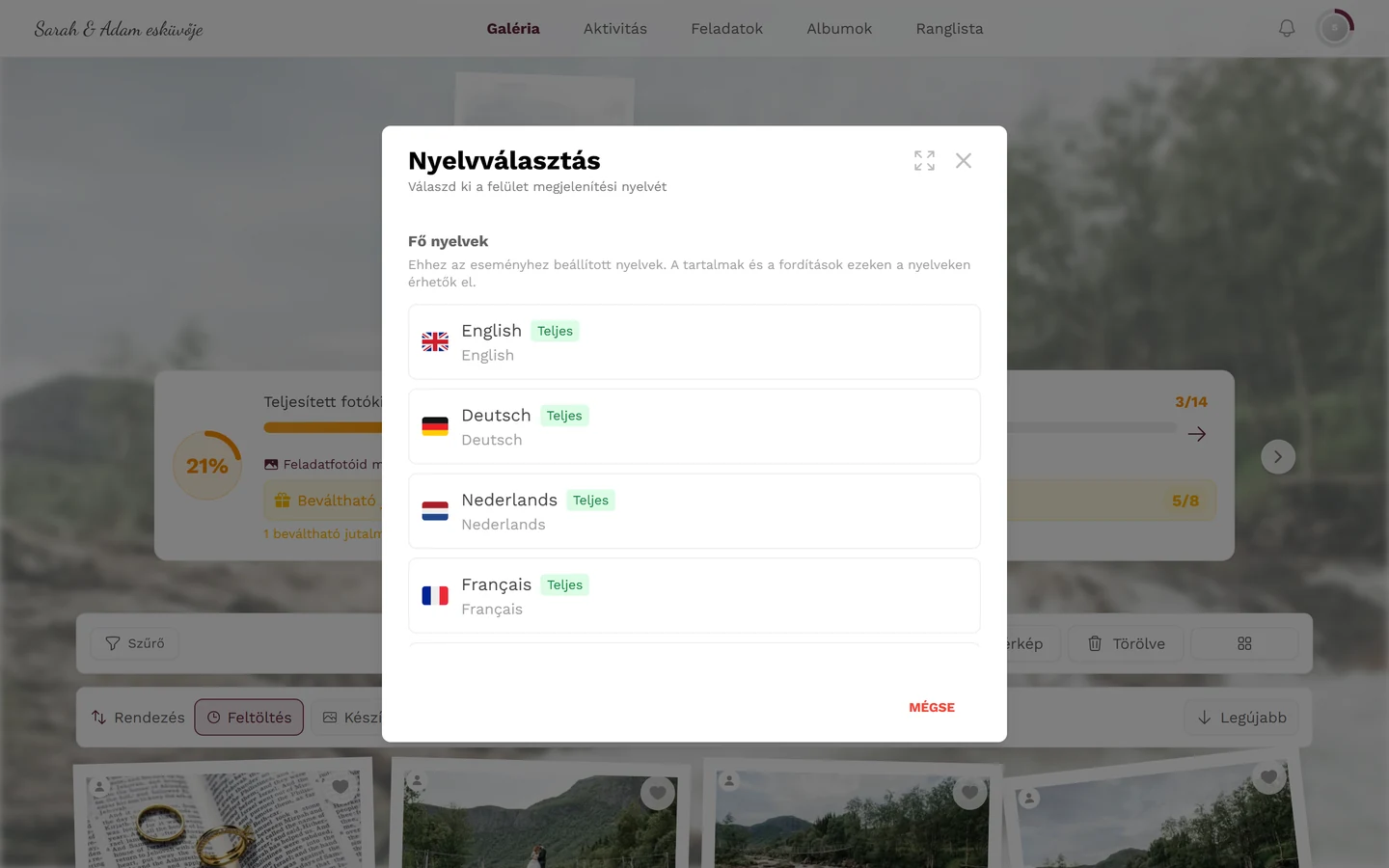Sort by Feltöltés upload time

[249, 718]
